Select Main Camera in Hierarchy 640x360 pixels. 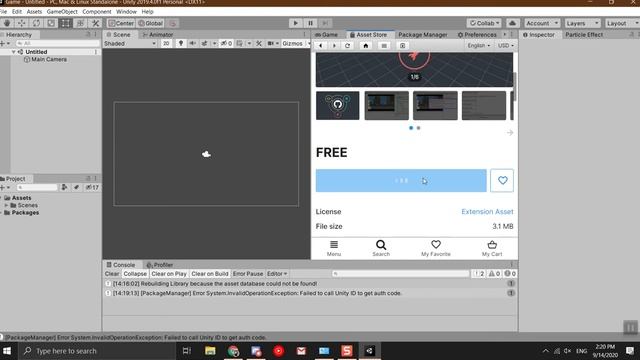click(49, 60)
